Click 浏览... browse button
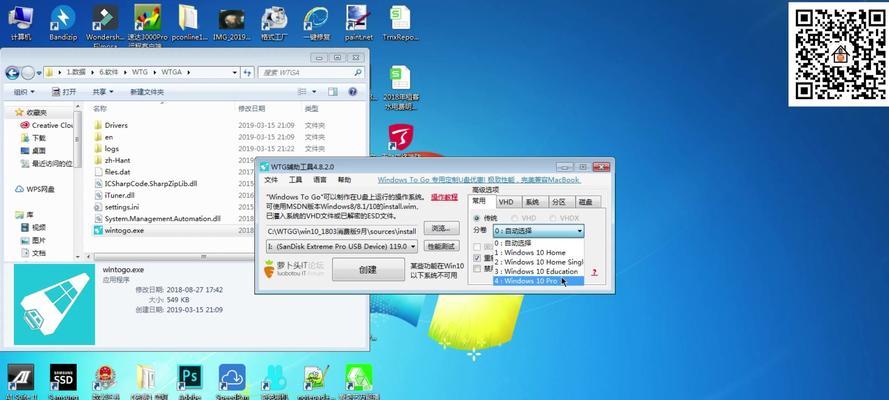The width and height of the screenshot is (889, 400). click(x=441, y=228)
